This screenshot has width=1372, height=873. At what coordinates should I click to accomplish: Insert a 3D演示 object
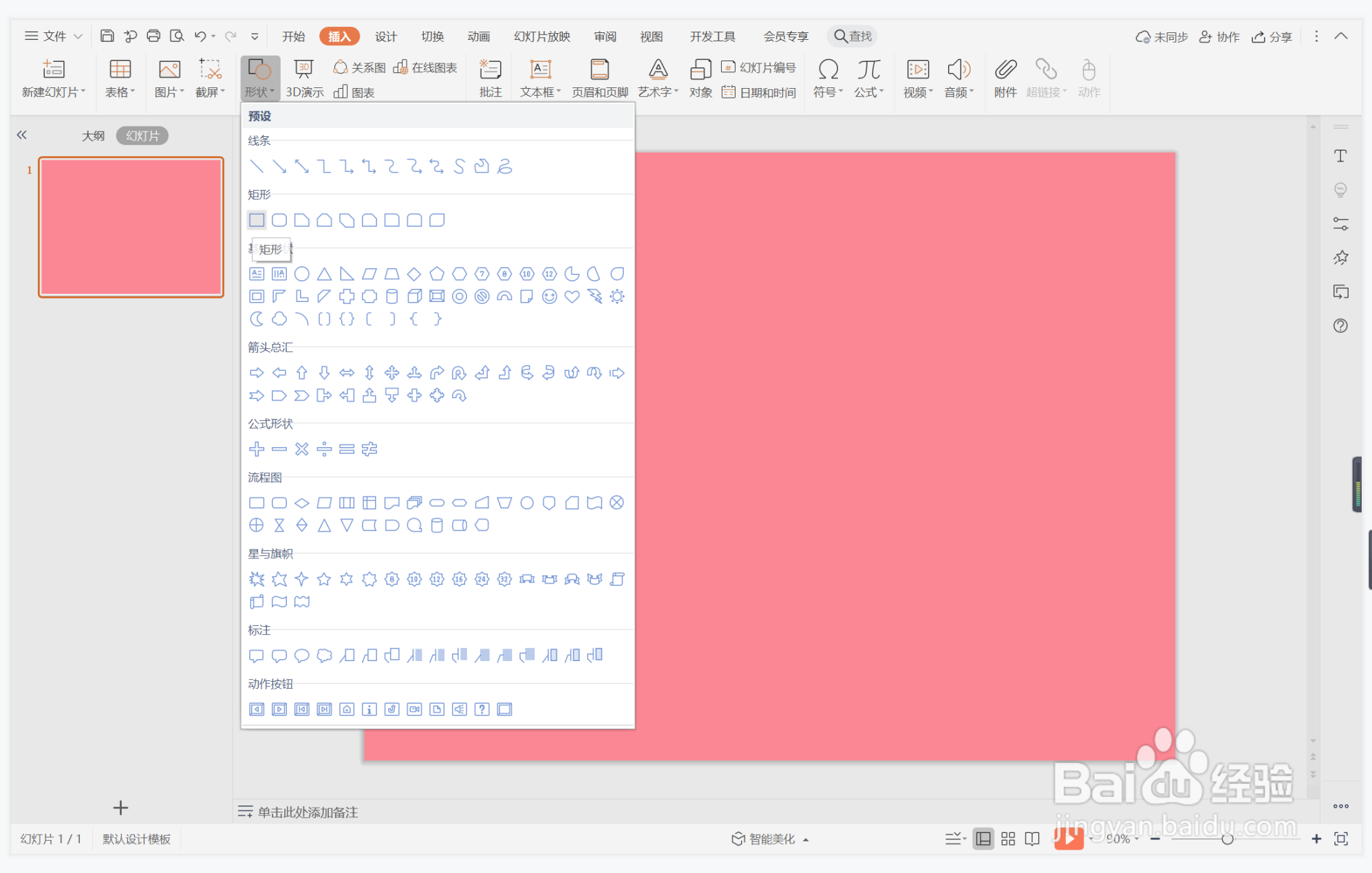pyautogui.click(x=304, y=78)
